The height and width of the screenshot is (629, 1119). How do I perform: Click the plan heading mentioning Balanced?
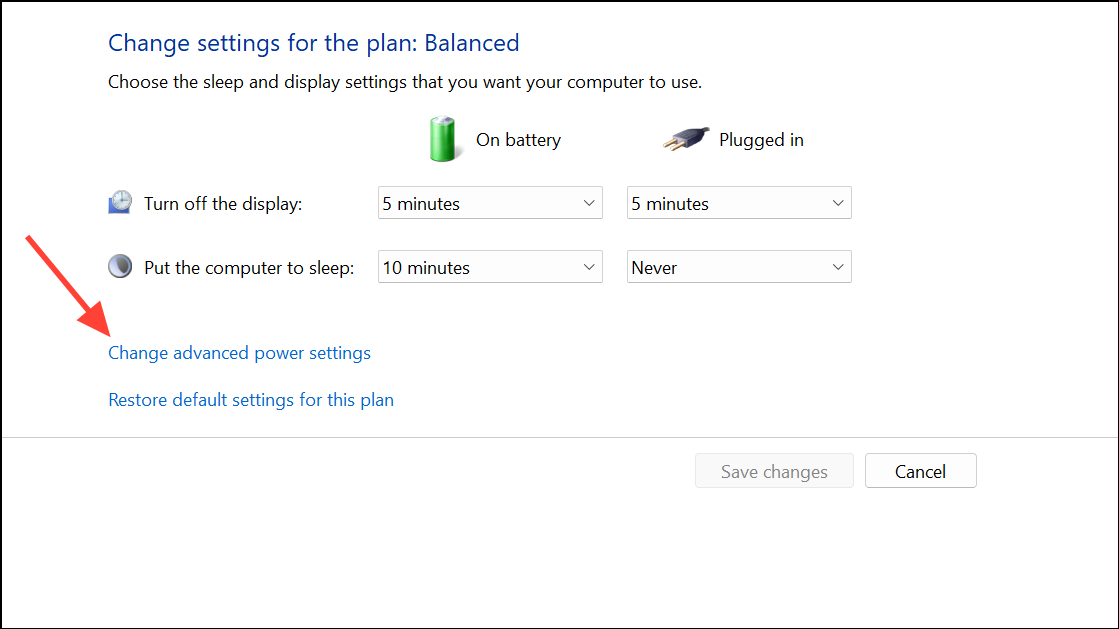click(x=314, y=43)
